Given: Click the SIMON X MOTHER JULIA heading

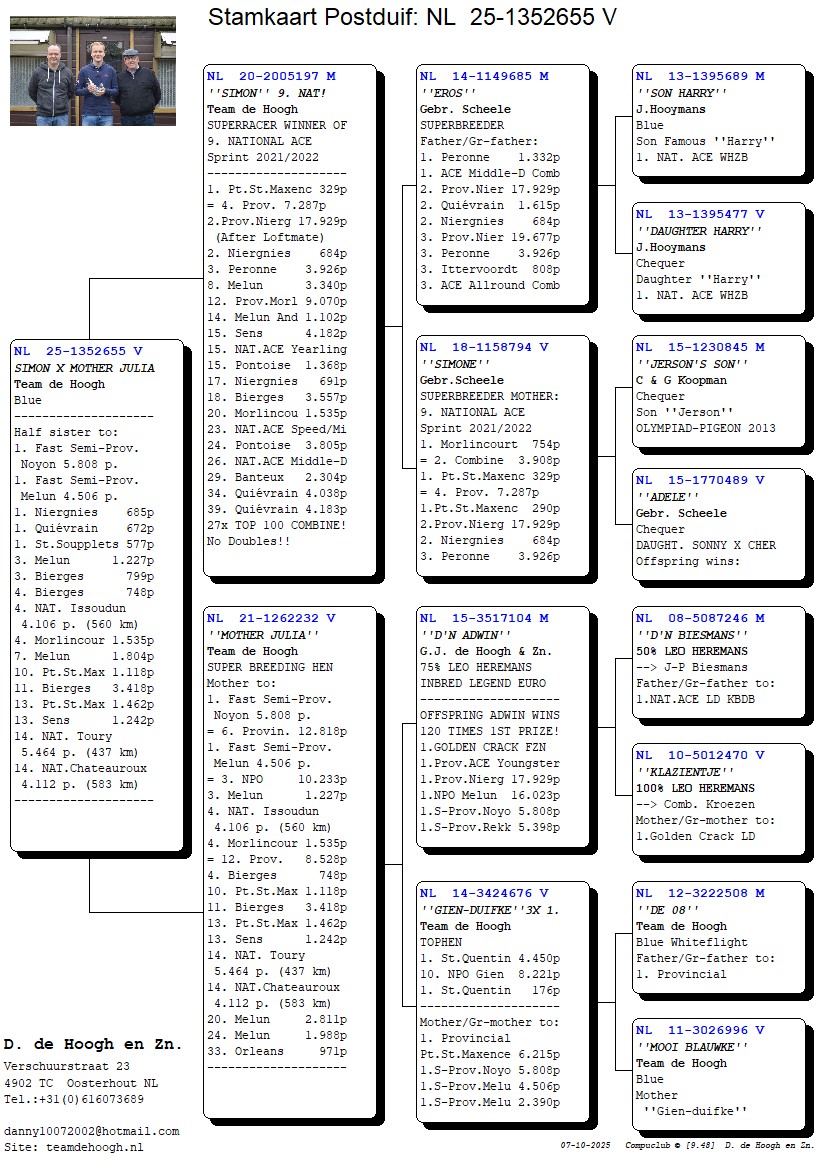Looking at the screenshot, I should (x=84, y=368).
